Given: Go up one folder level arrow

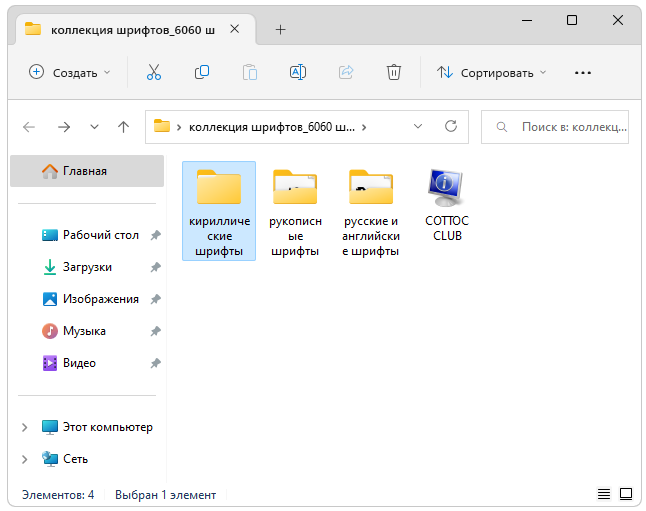Looking at the screenshot, I should pyautogui.click(x=123, y=127).
